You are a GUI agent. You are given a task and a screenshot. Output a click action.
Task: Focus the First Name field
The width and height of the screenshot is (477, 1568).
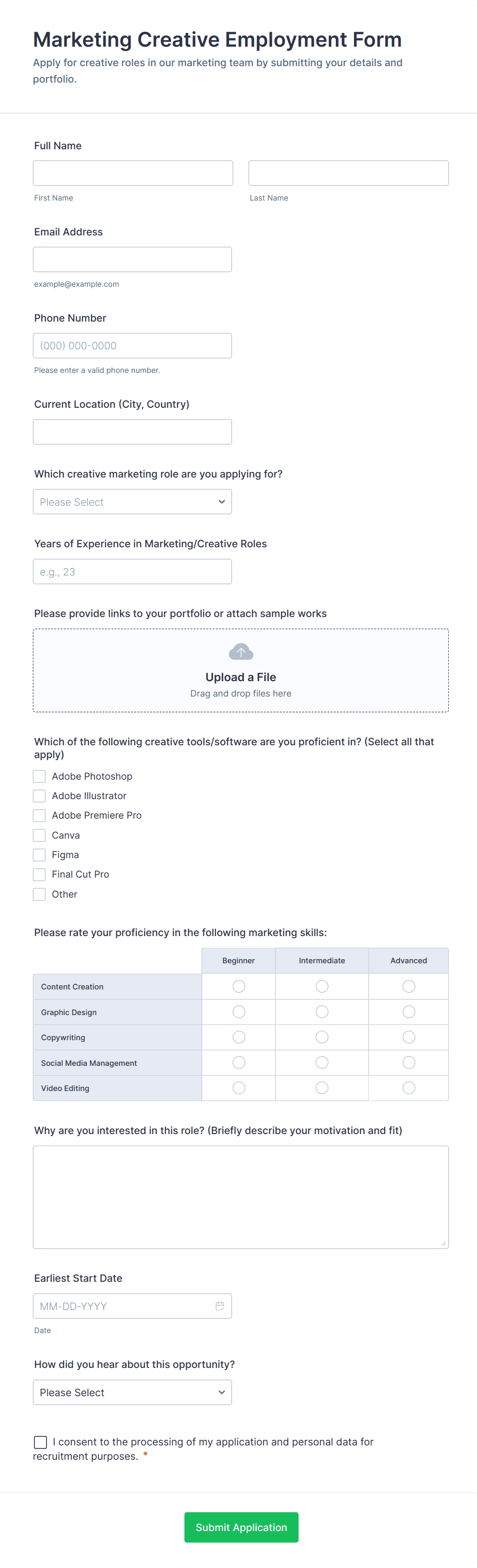(x=133, y=173)
